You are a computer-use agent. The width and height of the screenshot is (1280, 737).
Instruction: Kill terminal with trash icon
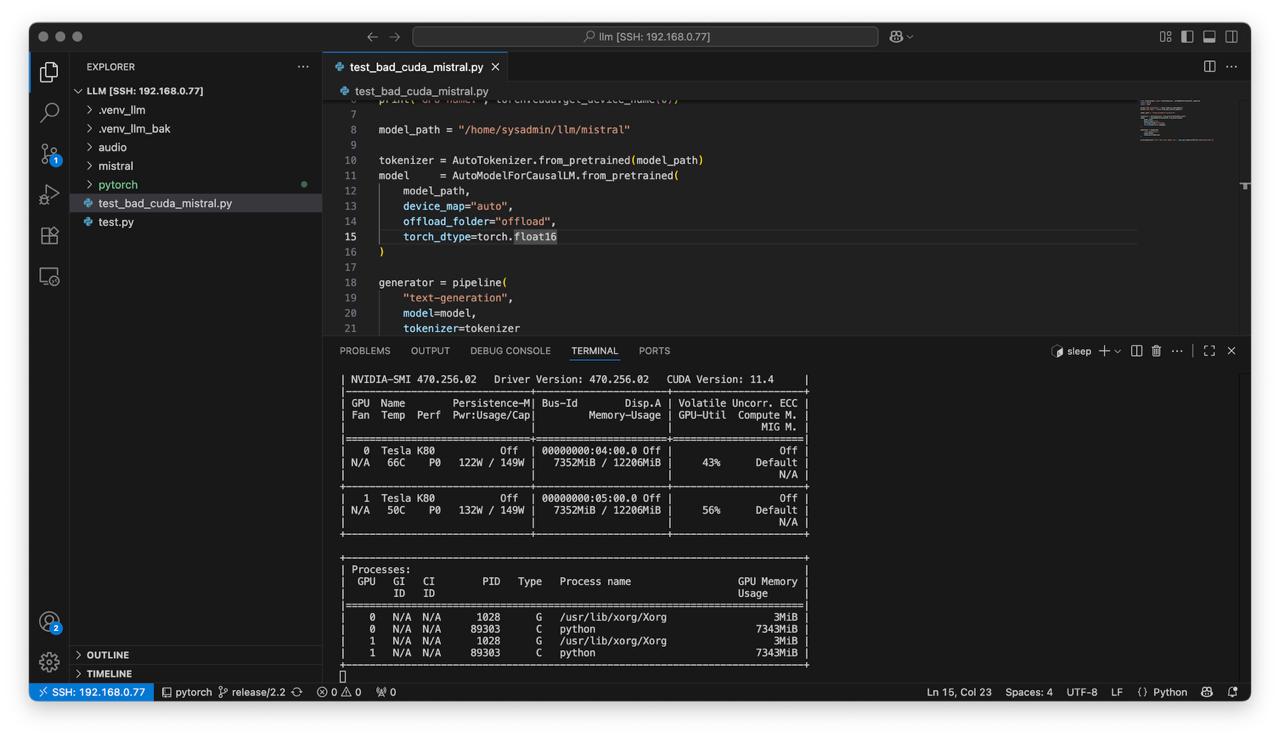pos(1156,351)
